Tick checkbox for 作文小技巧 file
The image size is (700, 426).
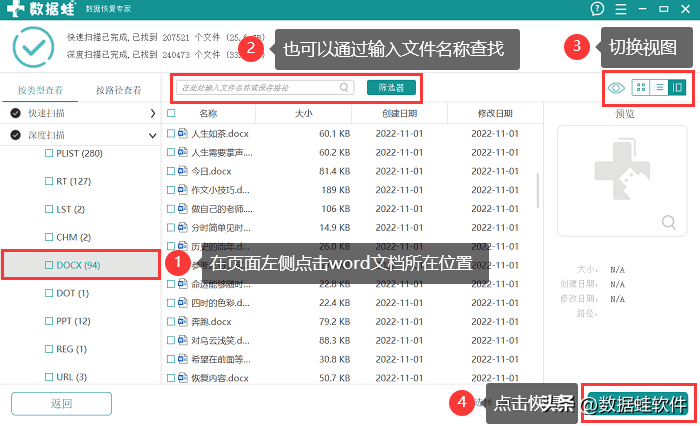coord(171,190)
